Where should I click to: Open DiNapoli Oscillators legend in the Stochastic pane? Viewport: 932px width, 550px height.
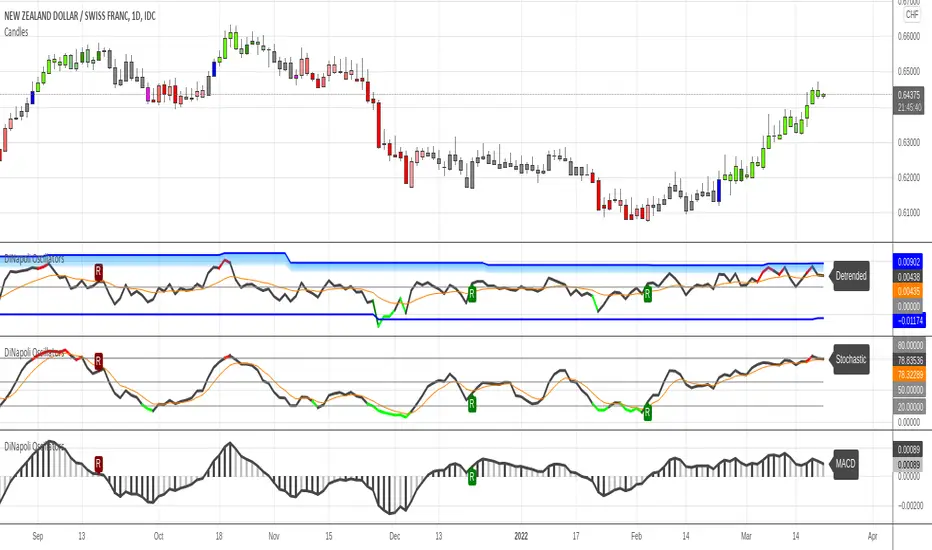click(35, 353)
